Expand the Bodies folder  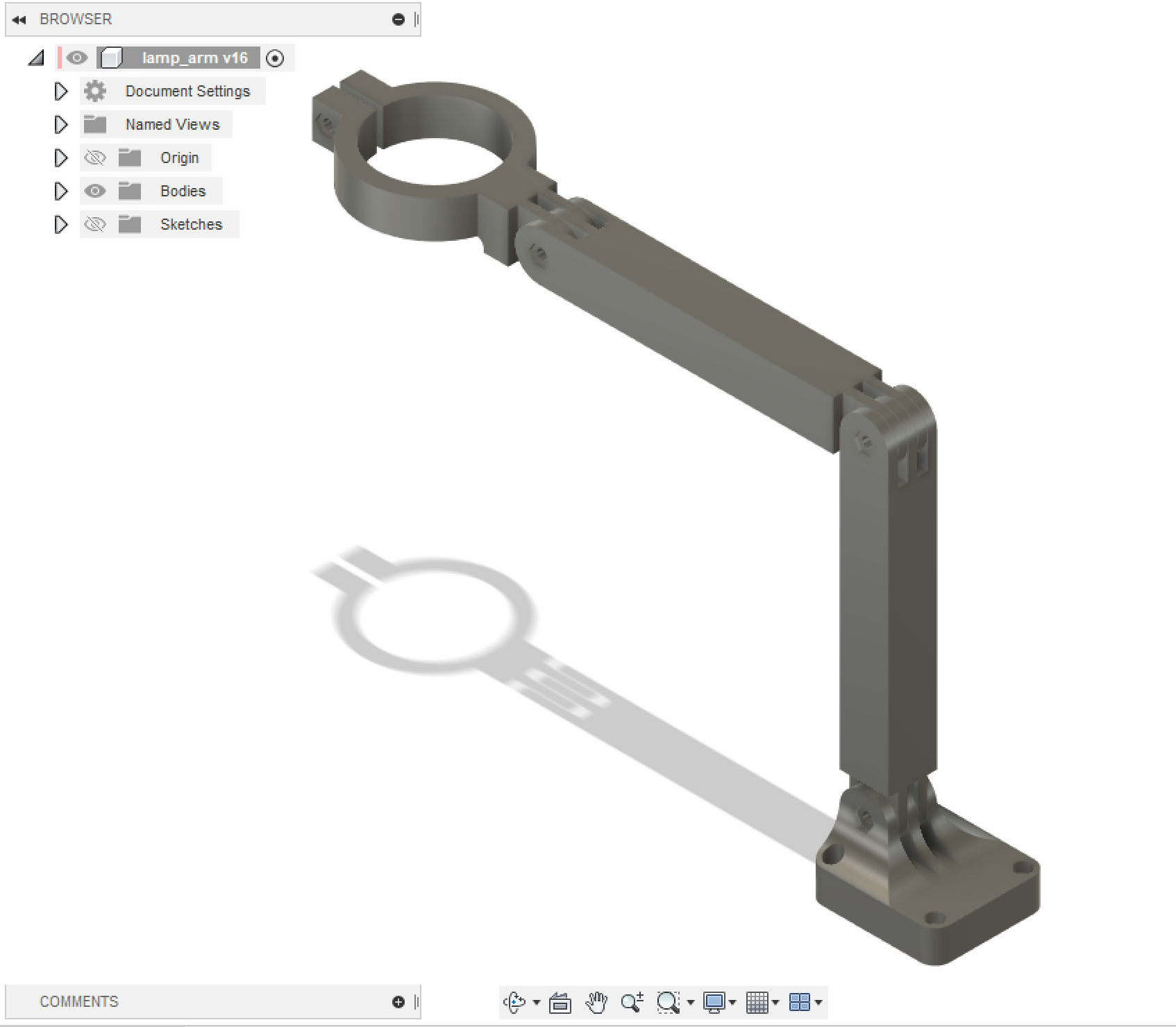point(61,191)
